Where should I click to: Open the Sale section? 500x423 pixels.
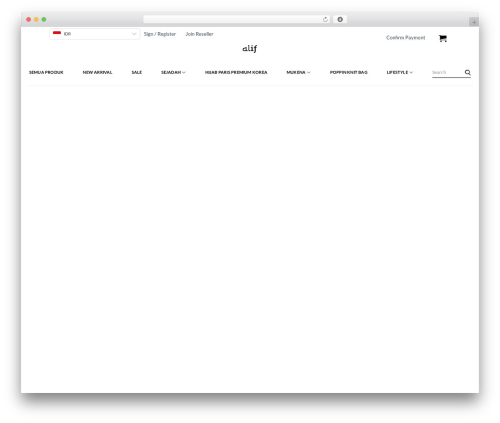(x=137, y=72)
